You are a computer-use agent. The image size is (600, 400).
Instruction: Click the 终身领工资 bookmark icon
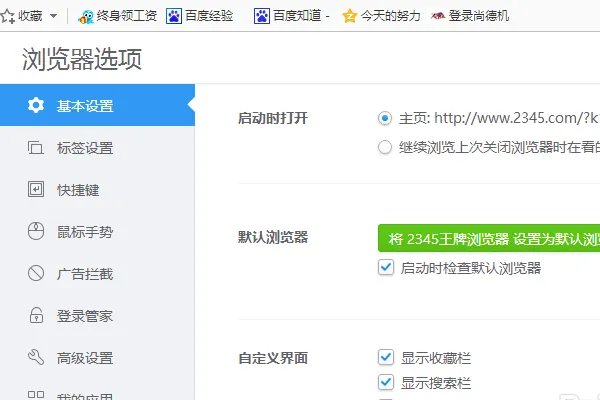[86, 16]
